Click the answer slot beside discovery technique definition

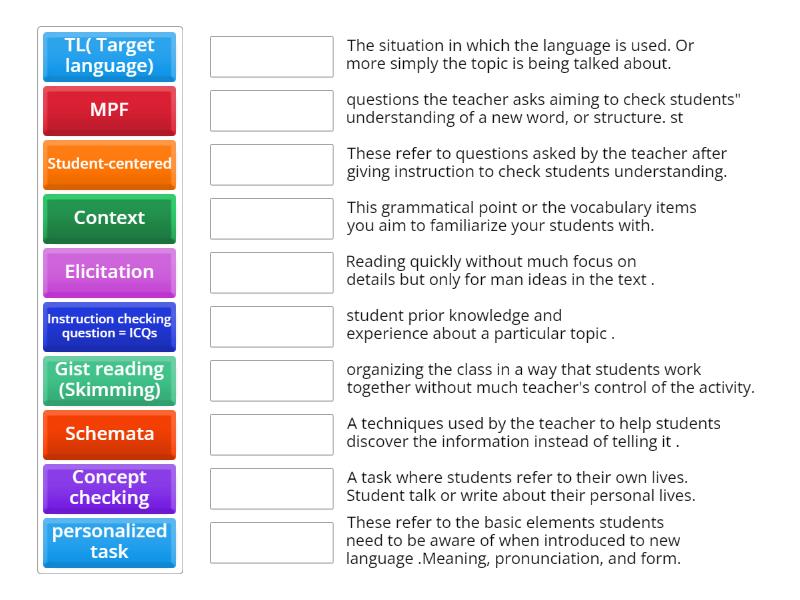tap(270, 434)
